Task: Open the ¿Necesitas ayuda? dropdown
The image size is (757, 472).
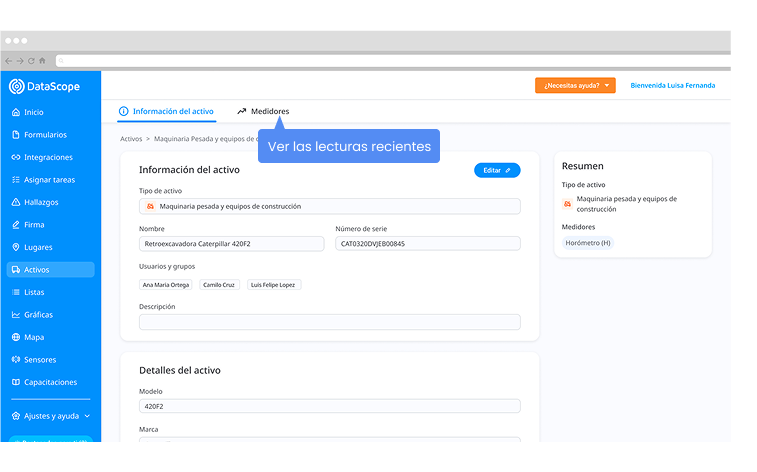Action: click(575, 86)
